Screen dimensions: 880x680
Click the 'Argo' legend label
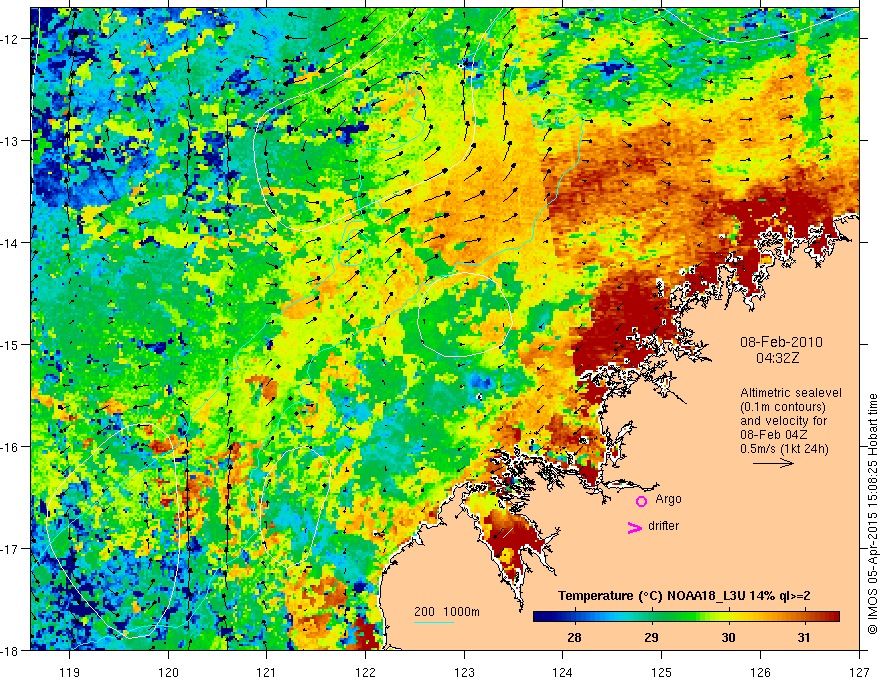pos(668,499)
